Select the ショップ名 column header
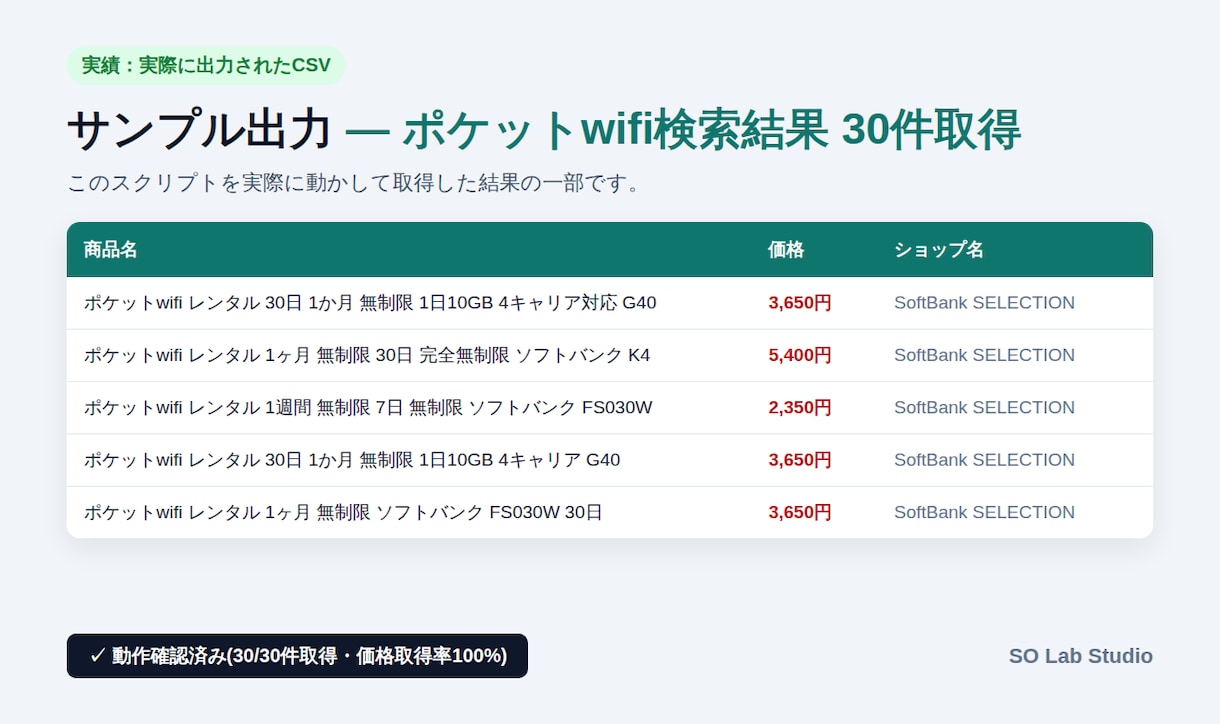This screenshot has height=724, width=1220. click(939, 250)
